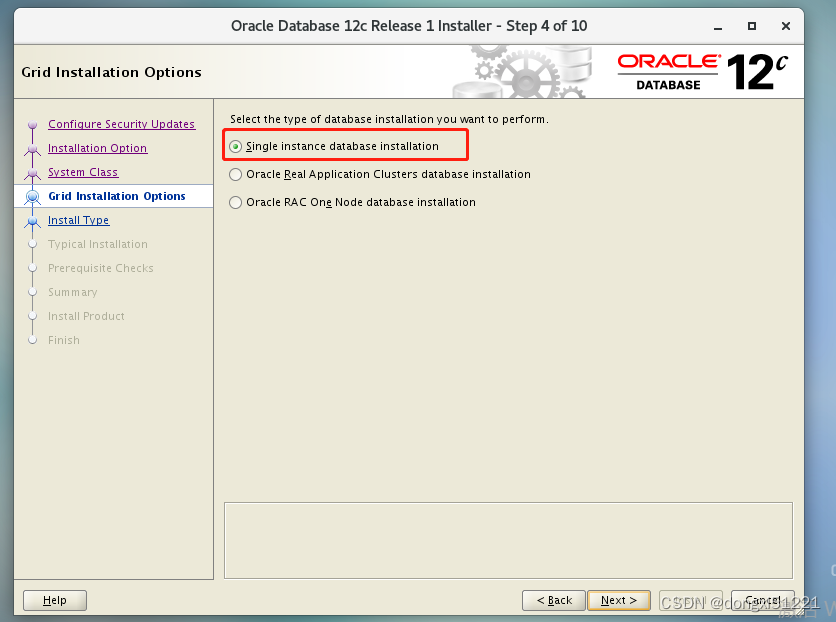This screenshot has height=622, width=836.
Task: Open the System Class step
Action: (x=83, y=172)
